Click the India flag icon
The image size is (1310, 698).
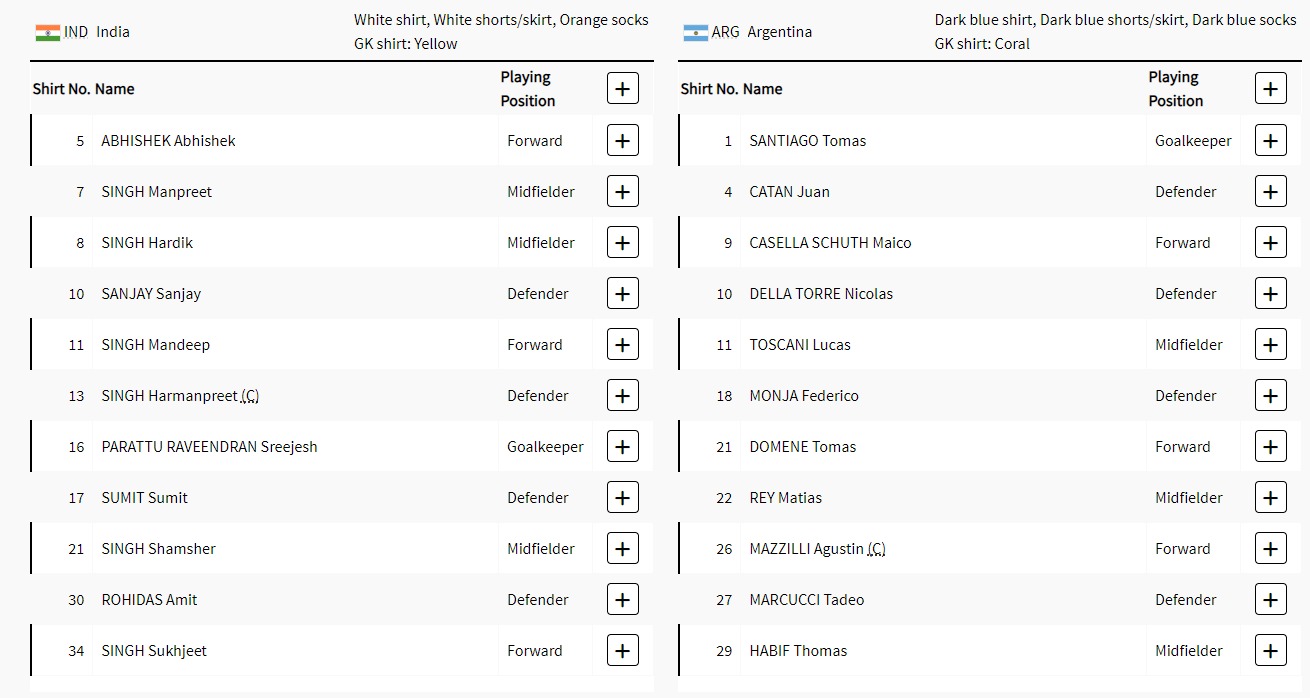pos(47,32)
